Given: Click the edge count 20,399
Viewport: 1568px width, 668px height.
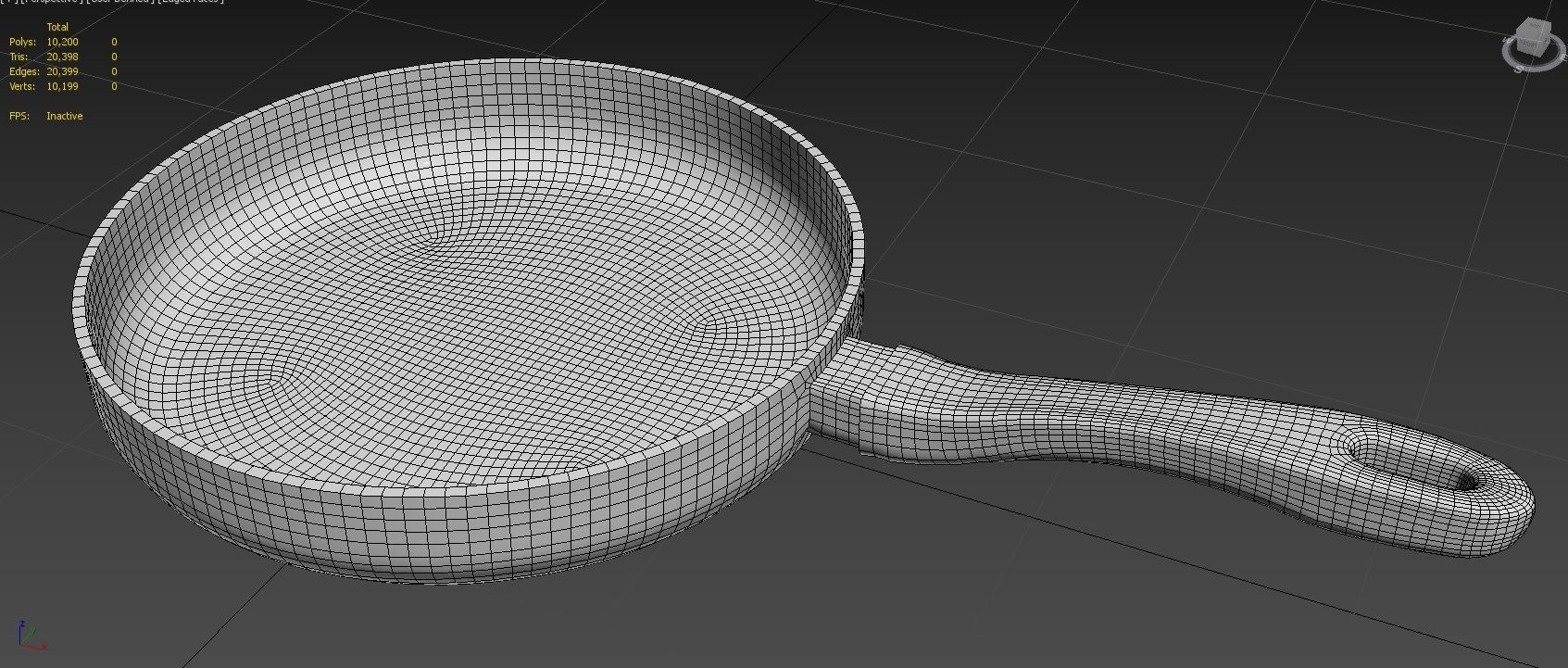Looking at the screenshot, I should 62,71.
